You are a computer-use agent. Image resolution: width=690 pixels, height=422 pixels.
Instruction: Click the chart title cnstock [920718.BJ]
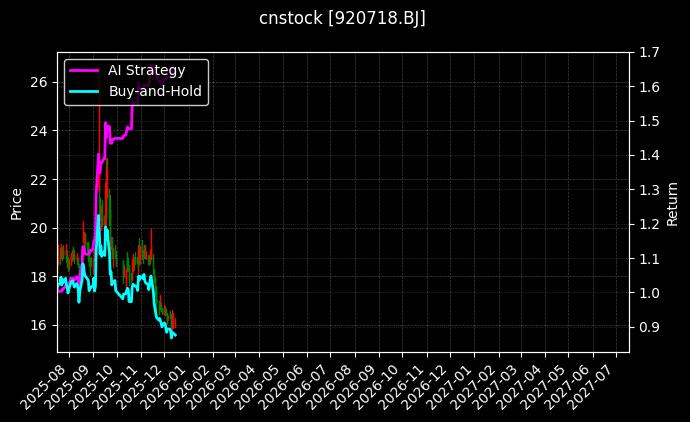pos(343,19)
